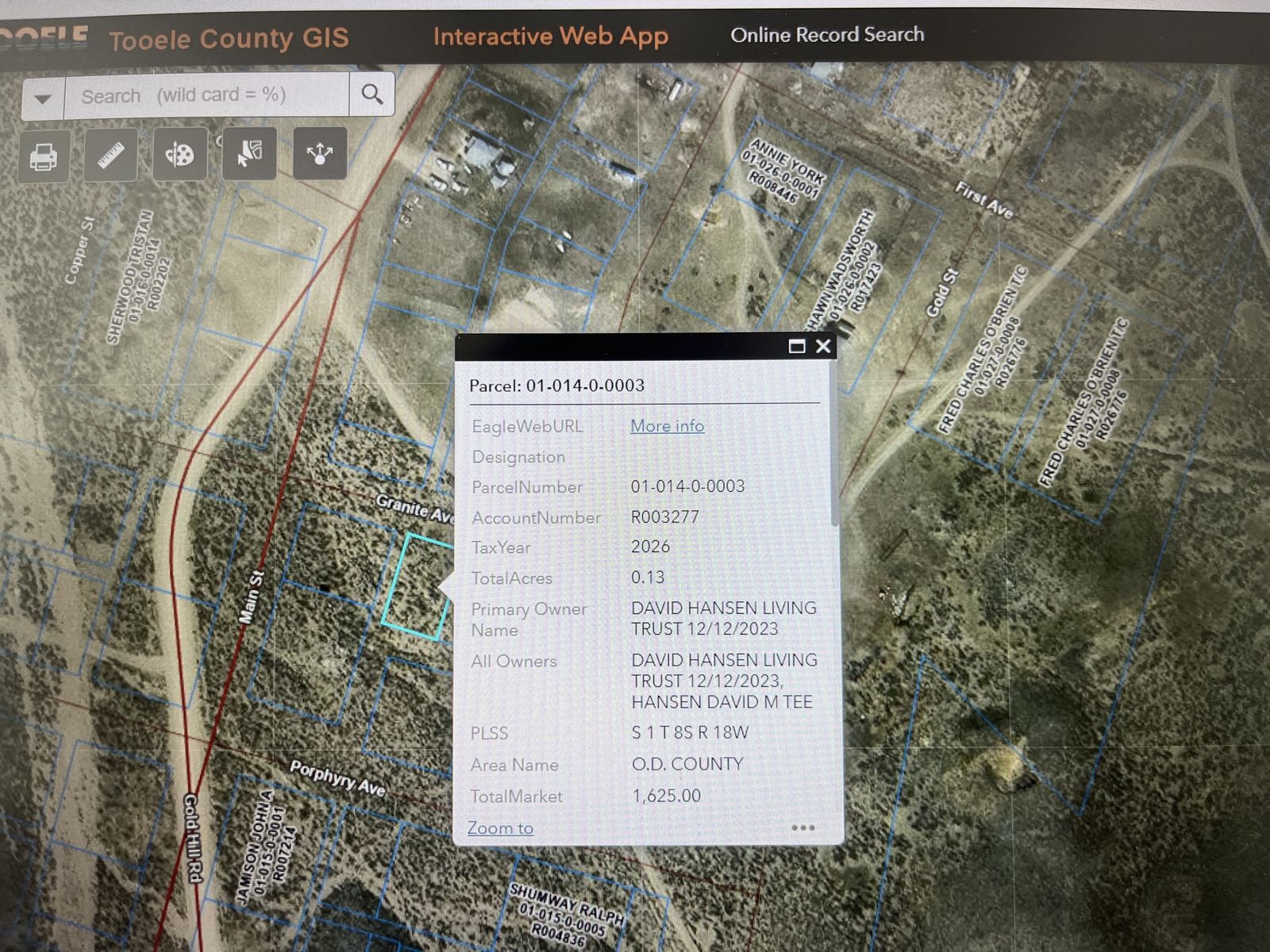Open Online Record Search
Image resolution: width=1270 pixels, height=952 pixels.
point(827,35)
